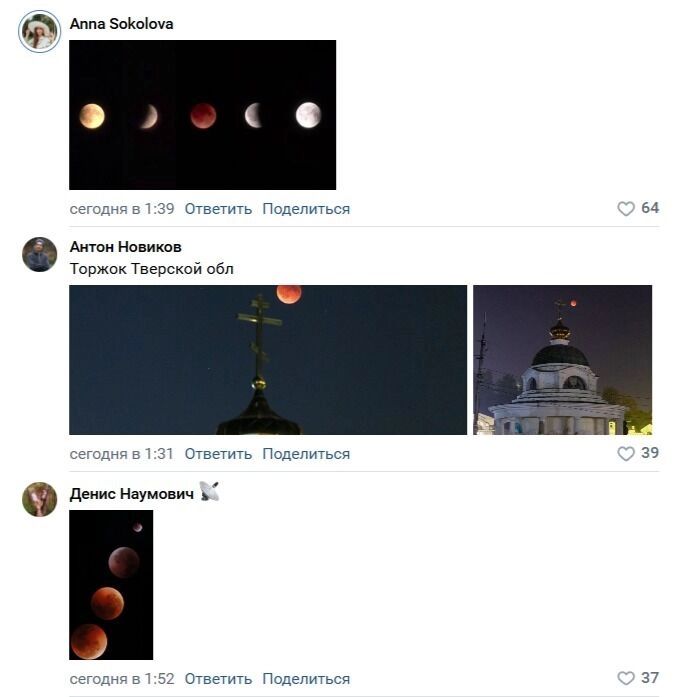Open Денис Наумович's name link

[x=132, y=494]
